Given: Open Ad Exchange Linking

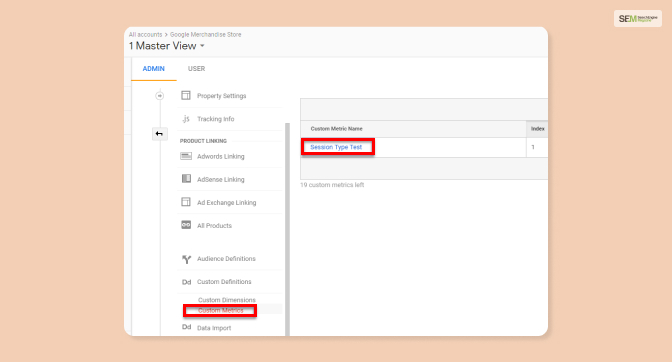Looking at the screenshot, I should tap(227, 203).
